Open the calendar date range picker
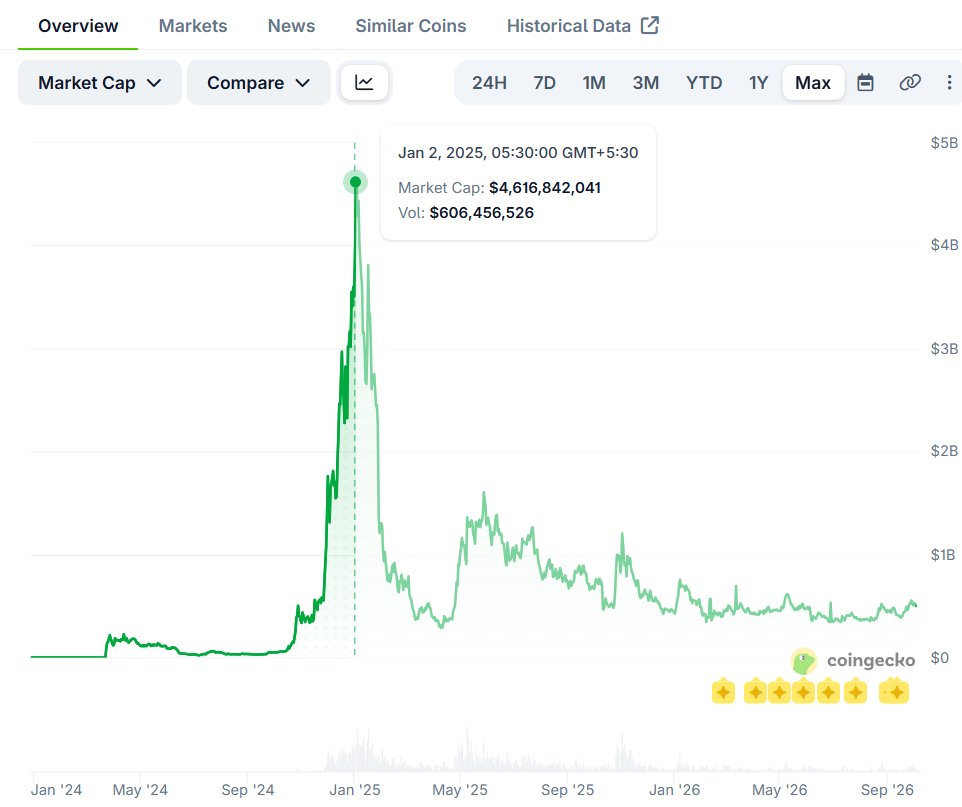 865,82
